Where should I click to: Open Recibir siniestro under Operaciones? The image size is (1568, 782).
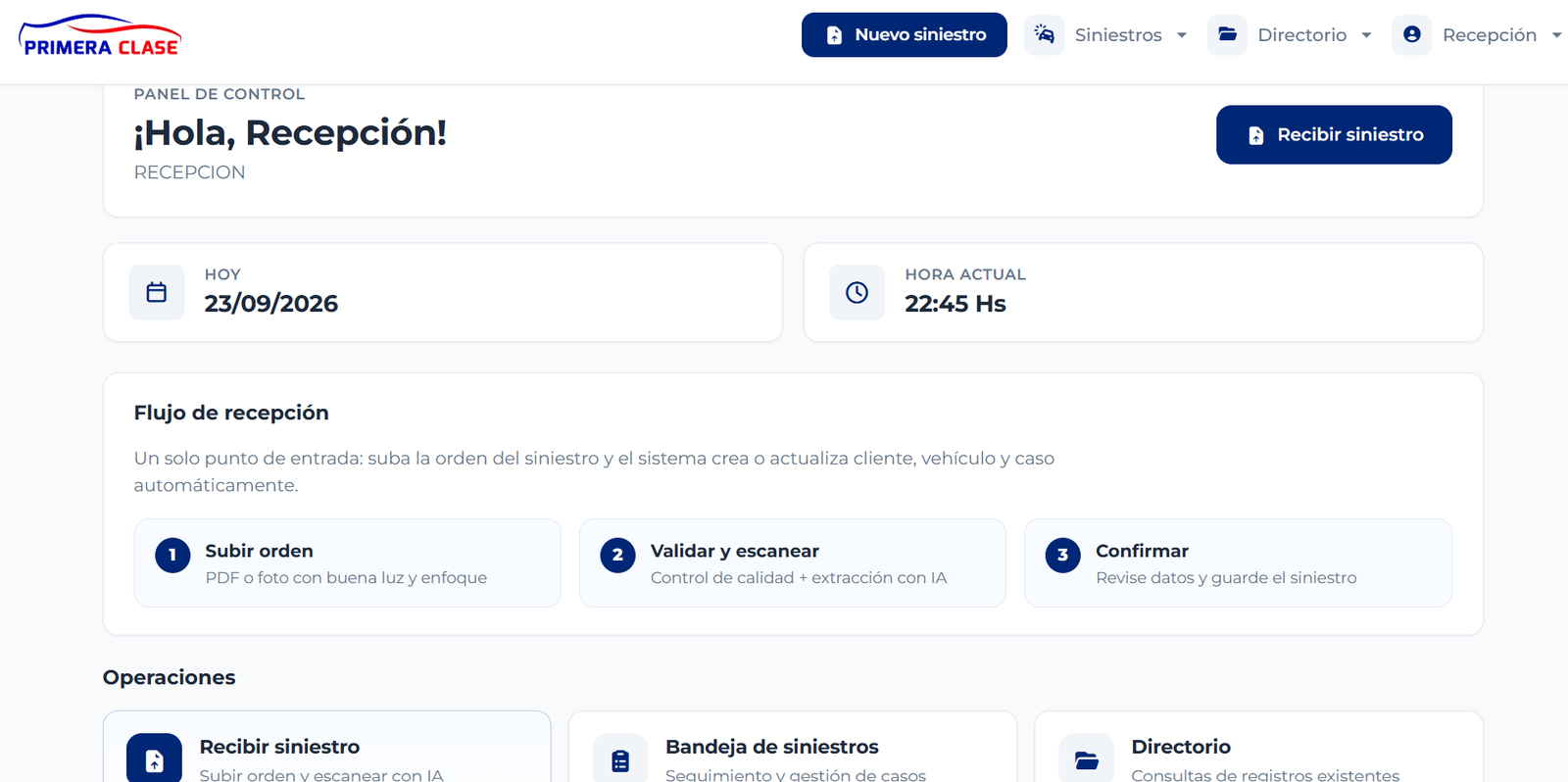(x=326, y=747)
